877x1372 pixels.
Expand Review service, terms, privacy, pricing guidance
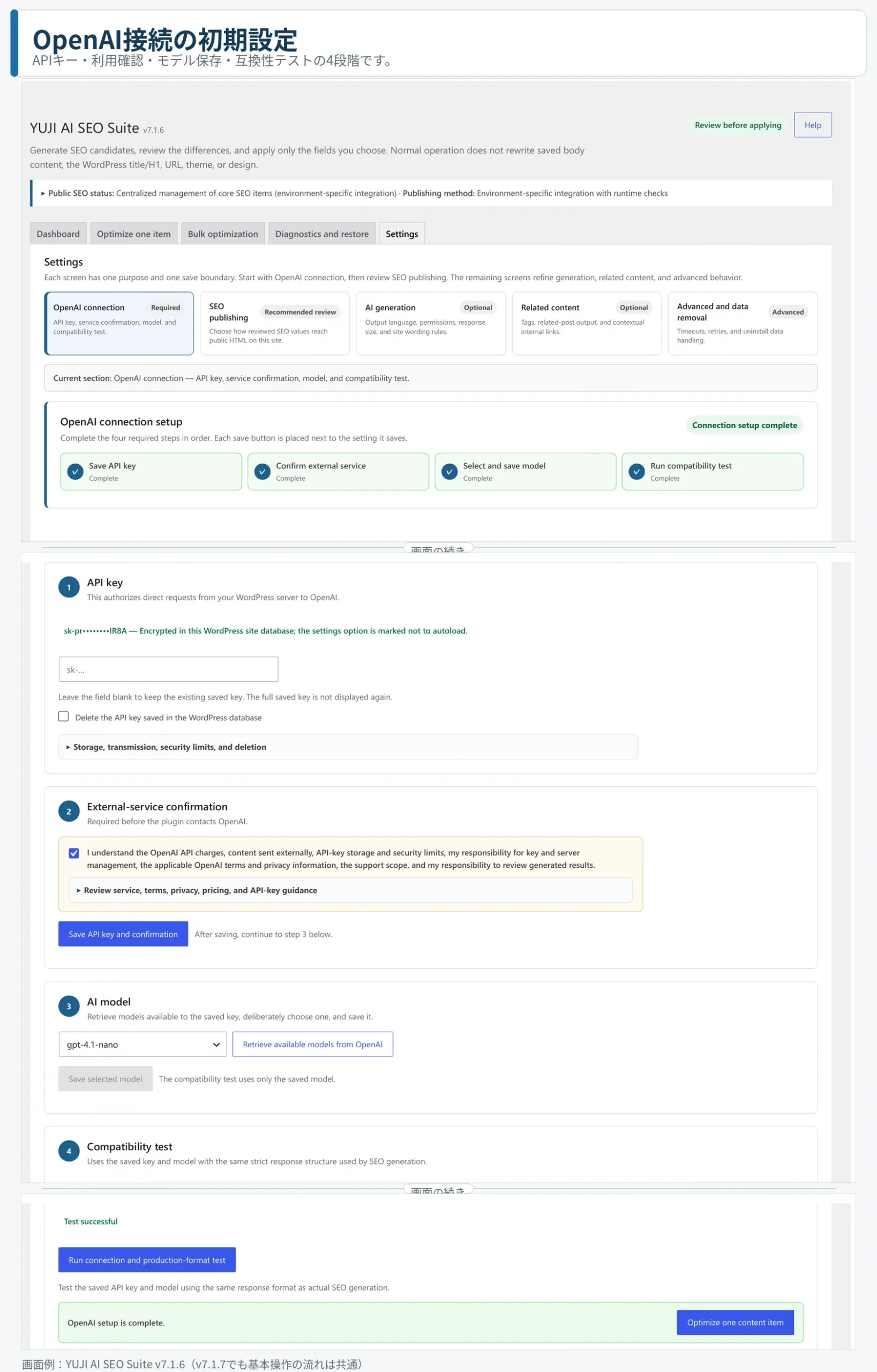pos(350,891)
